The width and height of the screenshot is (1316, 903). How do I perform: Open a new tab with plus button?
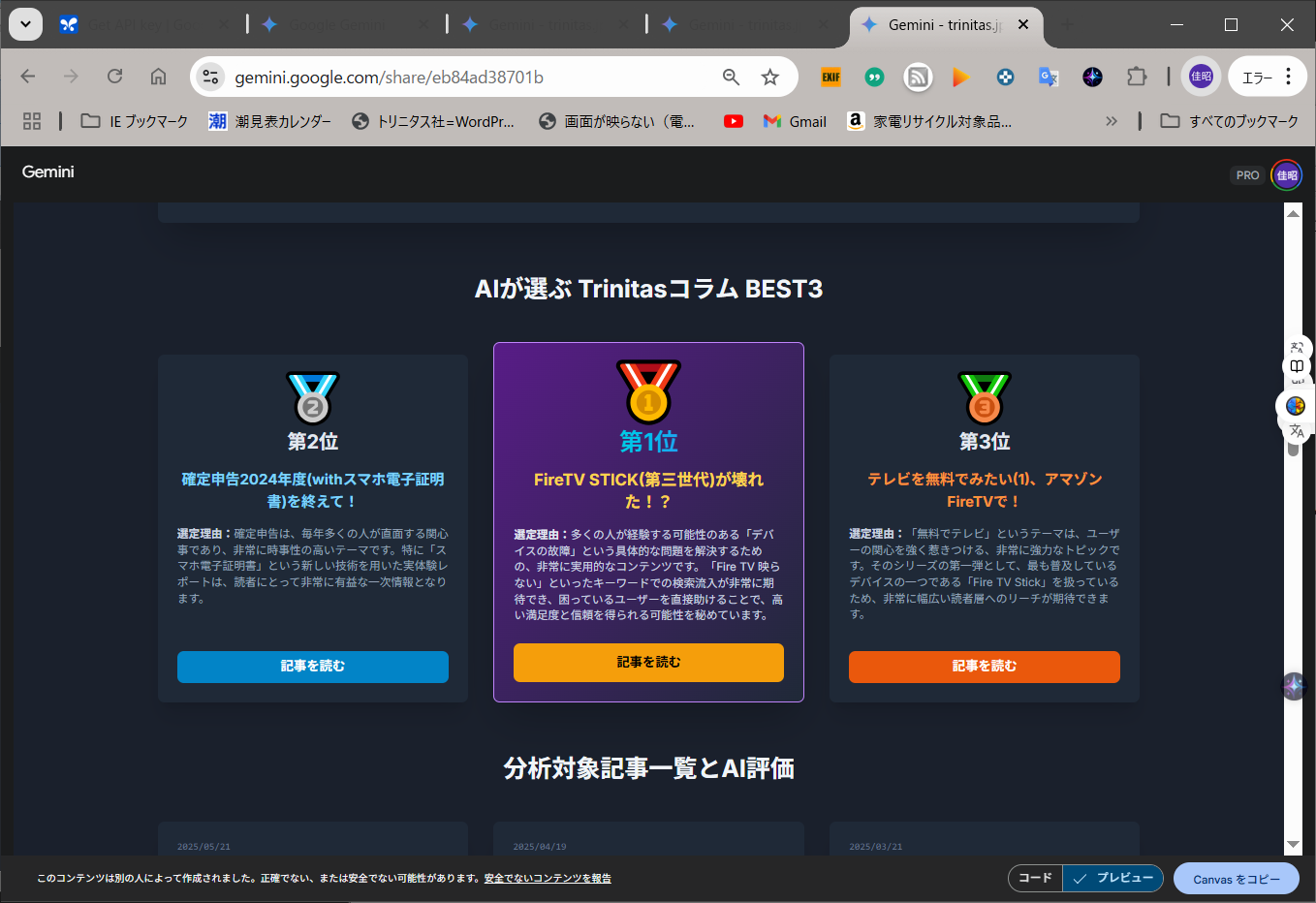tap(1067, 24)
